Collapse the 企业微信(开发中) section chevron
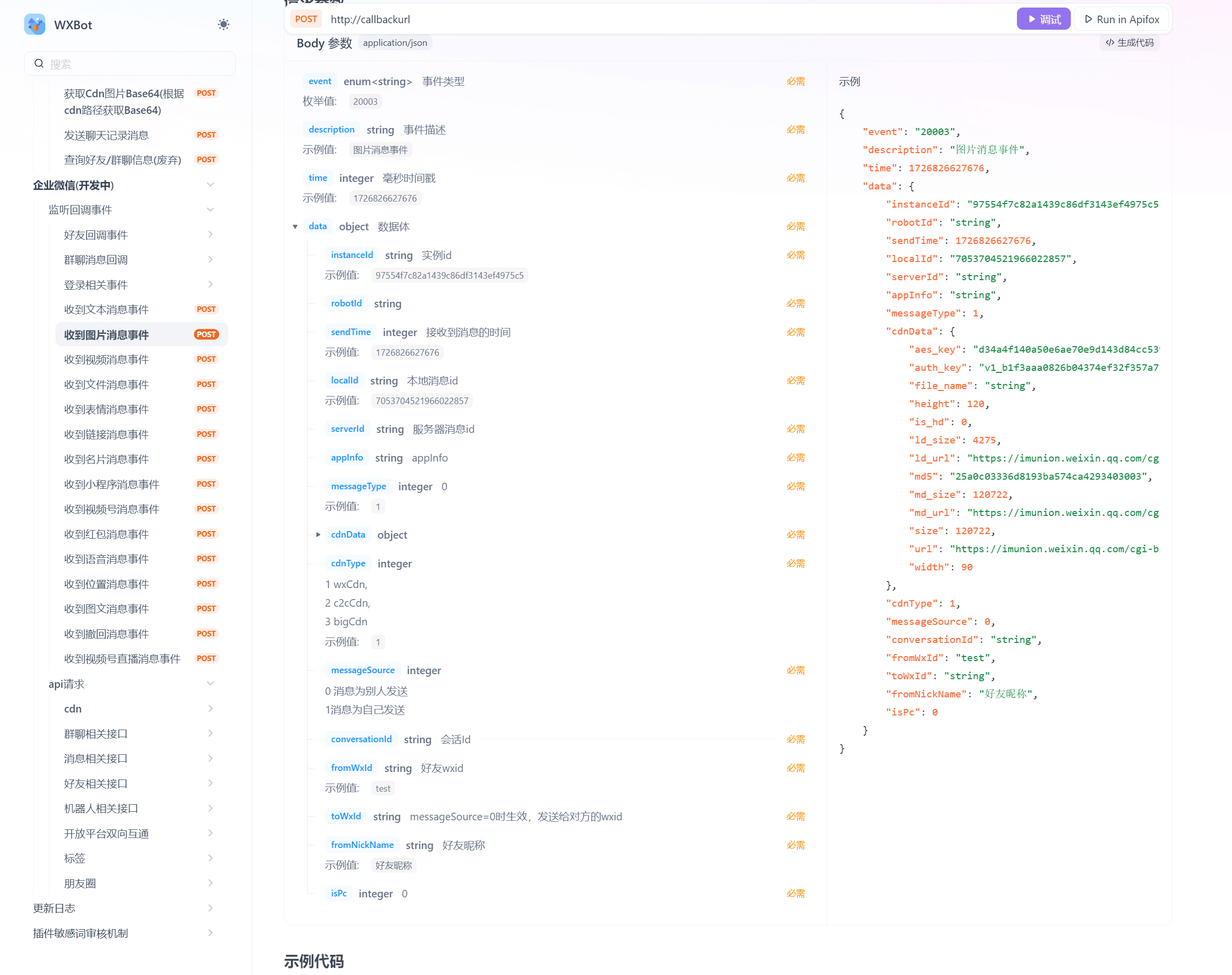This screenshot has width=1232, height=975. click(211, 185)
